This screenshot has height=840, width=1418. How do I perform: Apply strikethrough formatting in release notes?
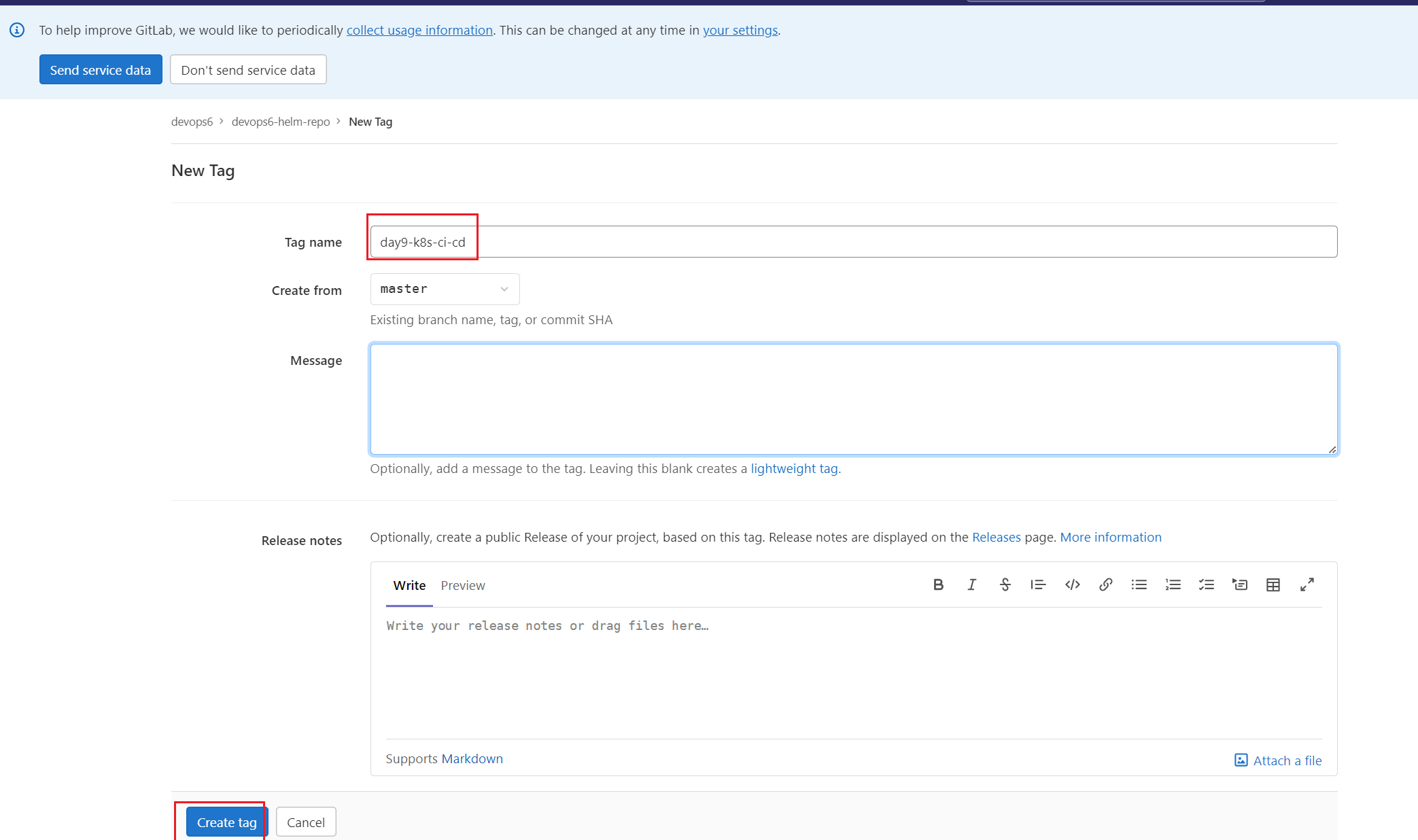1005,584
